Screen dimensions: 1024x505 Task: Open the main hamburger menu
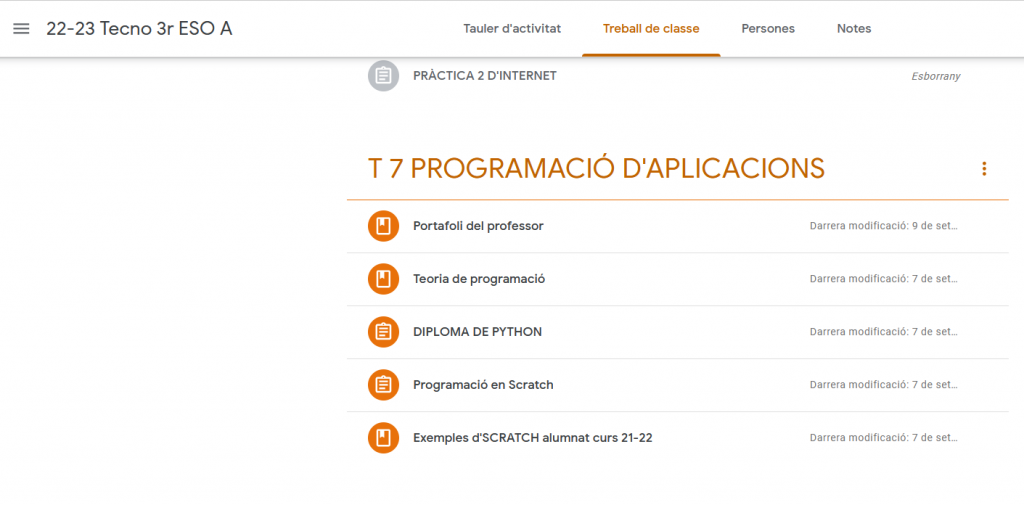tap(21, 29)
